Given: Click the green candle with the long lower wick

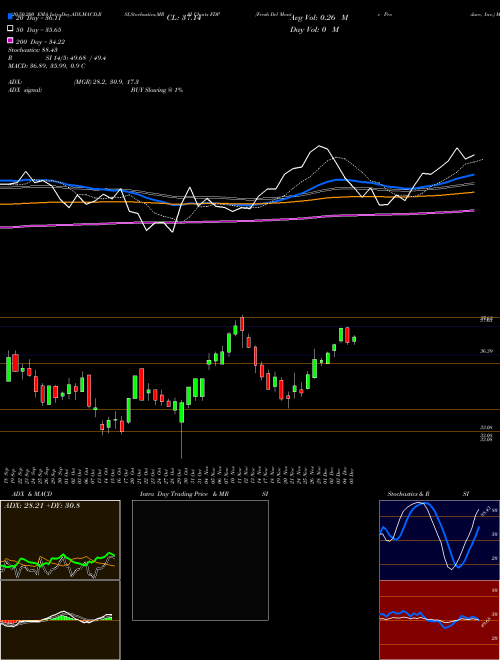Looking at the screenshot, I should (x=181, y=412).
